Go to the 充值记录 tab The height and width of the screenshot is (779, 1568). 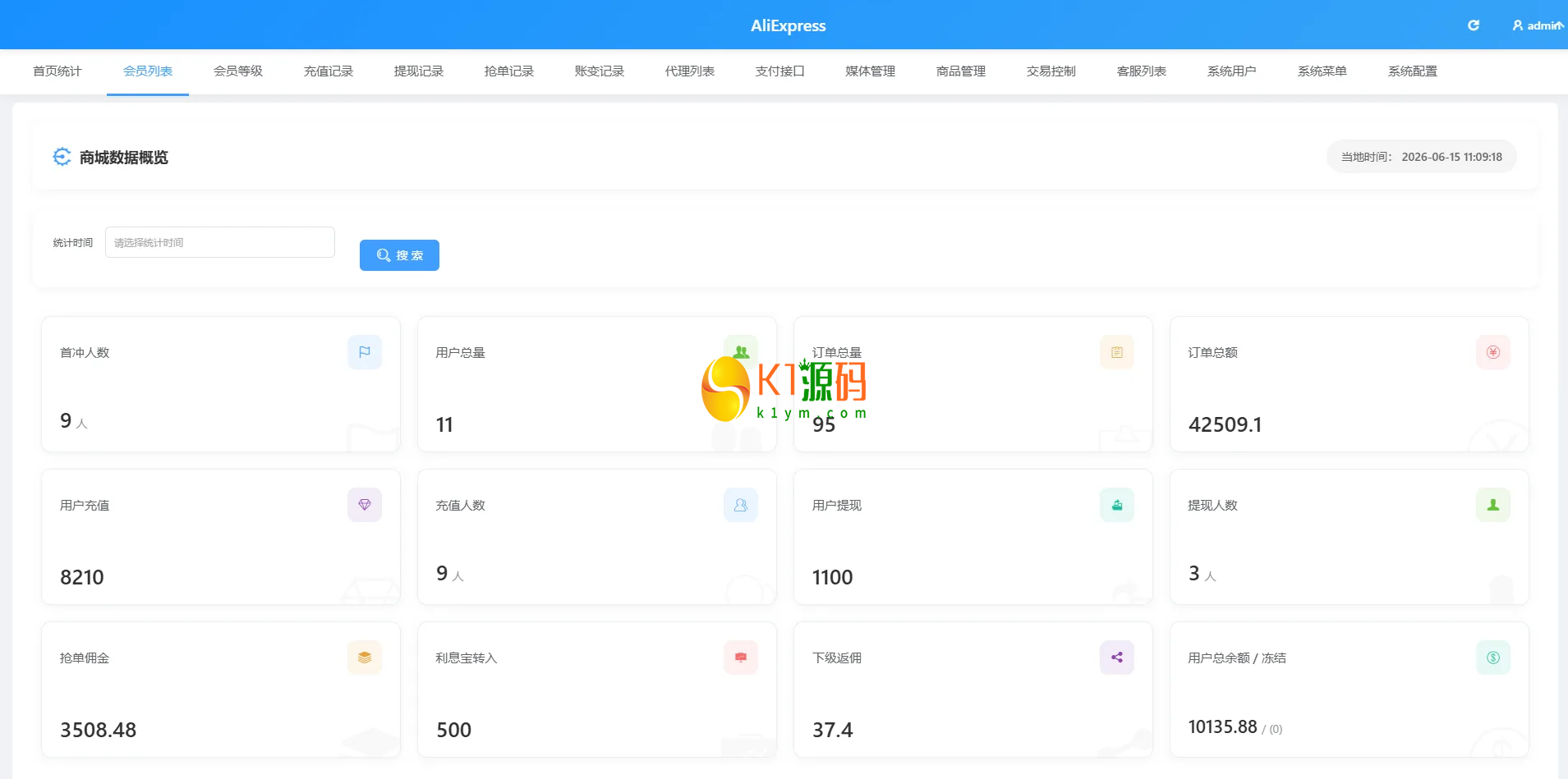click(x=329, y=71)
